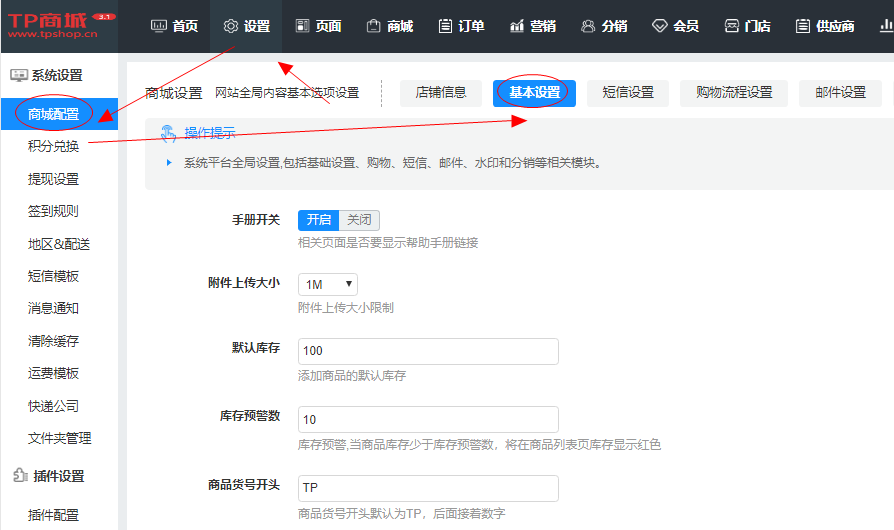Select the 店铺信息 tab
The image size is (894, 530).
pos(440,93)
